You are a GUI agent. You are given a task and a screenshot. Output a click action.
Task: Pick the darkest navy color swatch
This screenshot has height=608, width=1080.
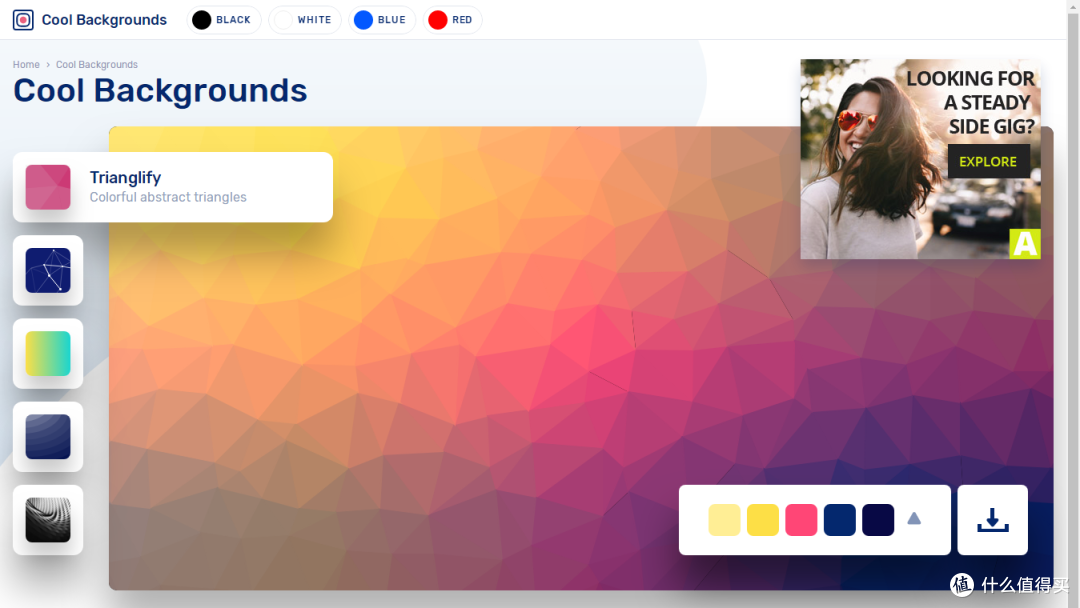click(878, 520)
